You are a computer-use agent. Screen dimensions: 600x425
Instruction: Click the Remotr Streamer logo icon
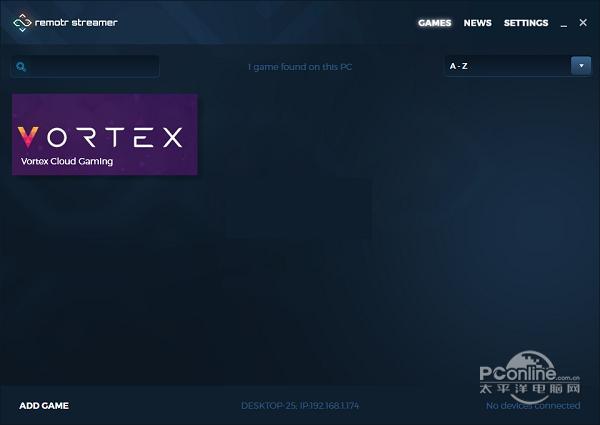click(22, 23)
